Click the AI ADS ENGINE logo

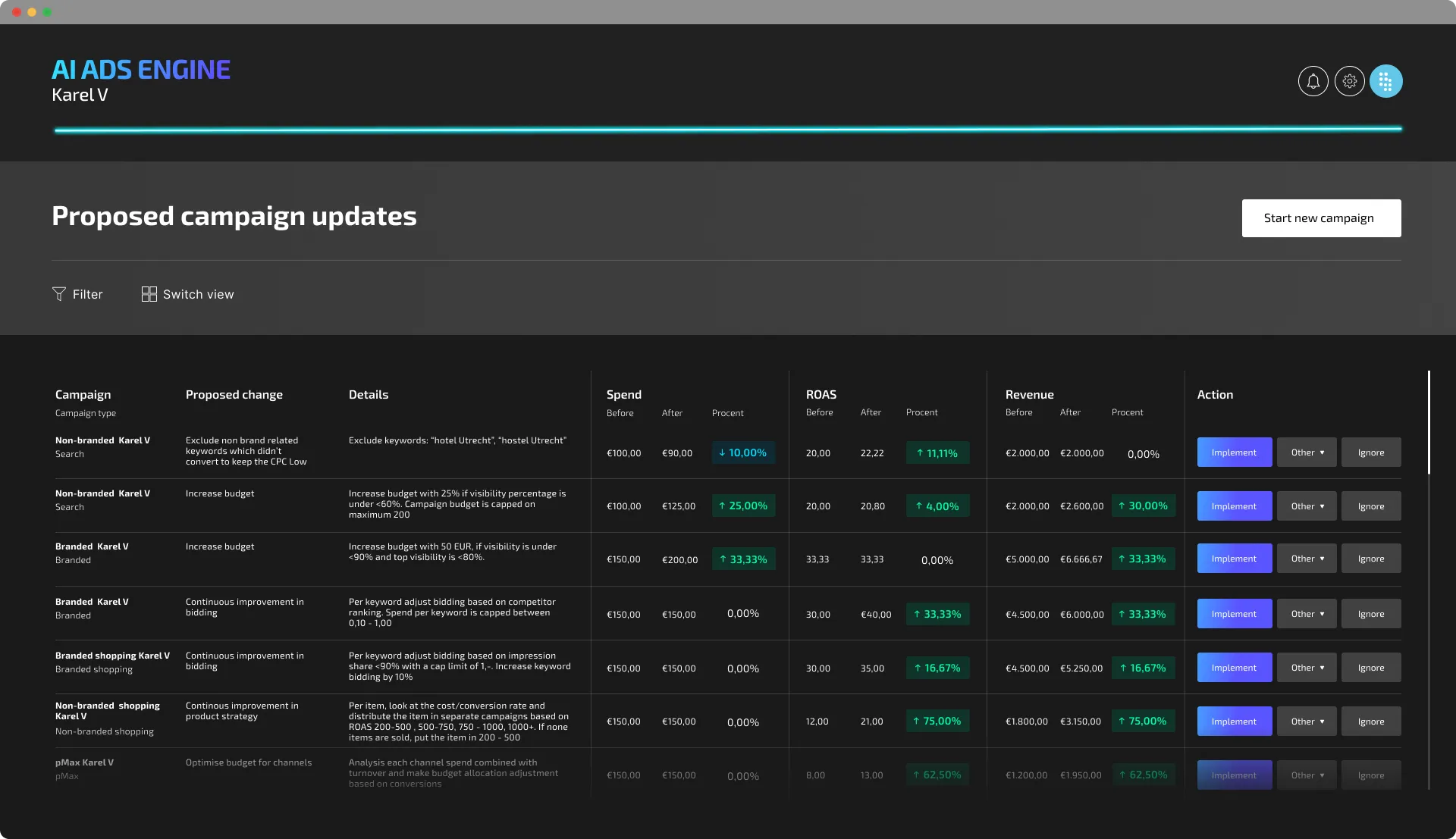click(141, 70)
